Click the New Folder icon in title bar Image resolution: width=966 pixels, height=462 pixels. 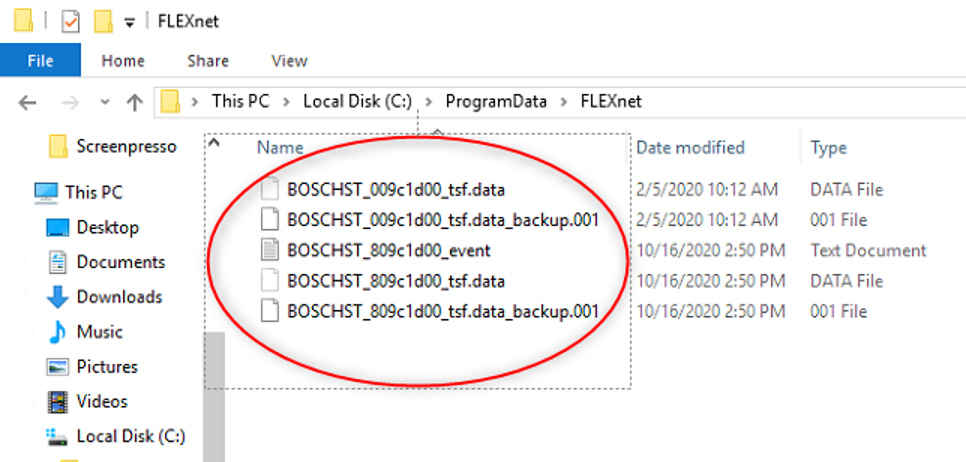click(x=102, y=21)
